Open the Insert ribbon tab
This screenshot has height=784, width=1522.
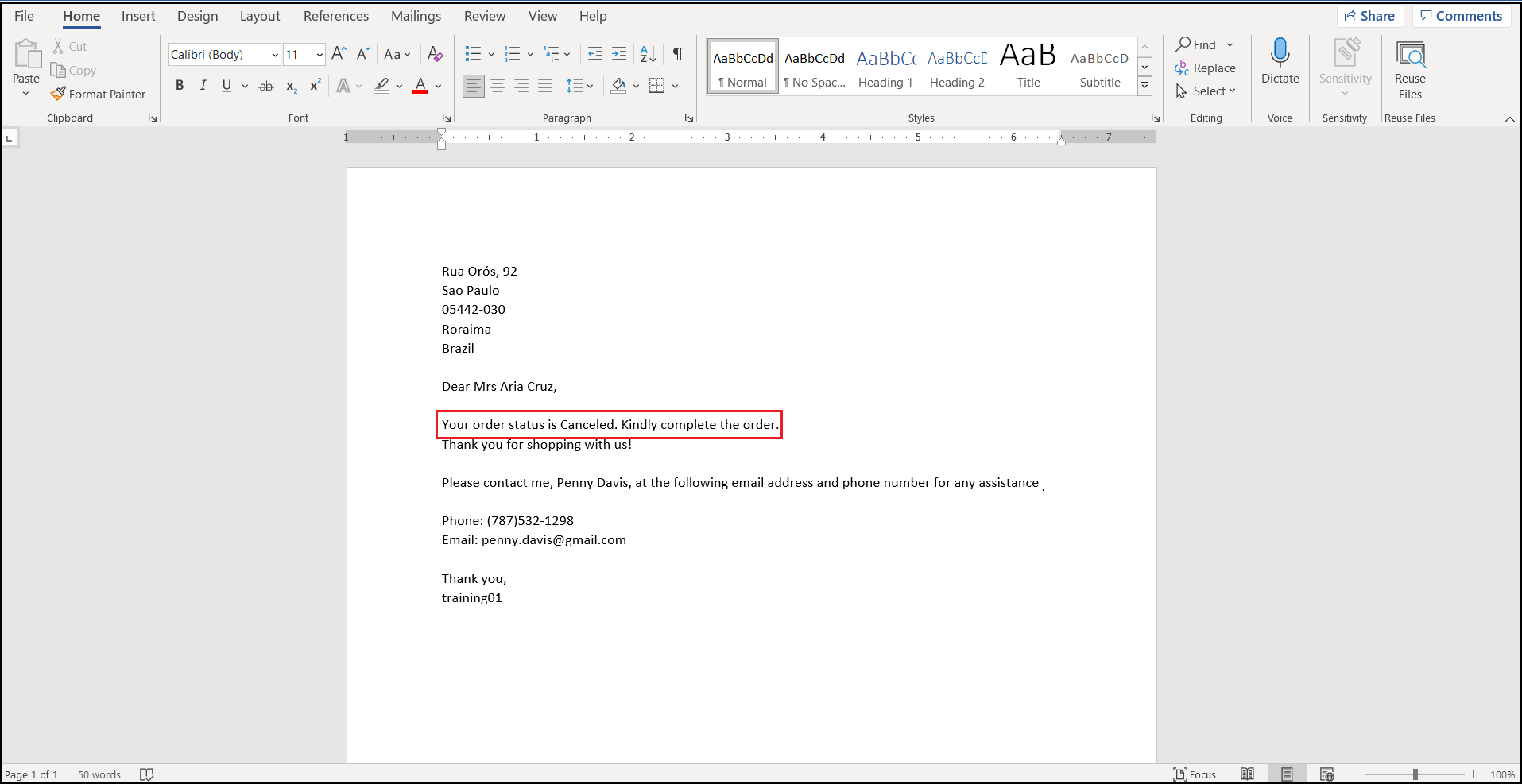pos(138,16)
